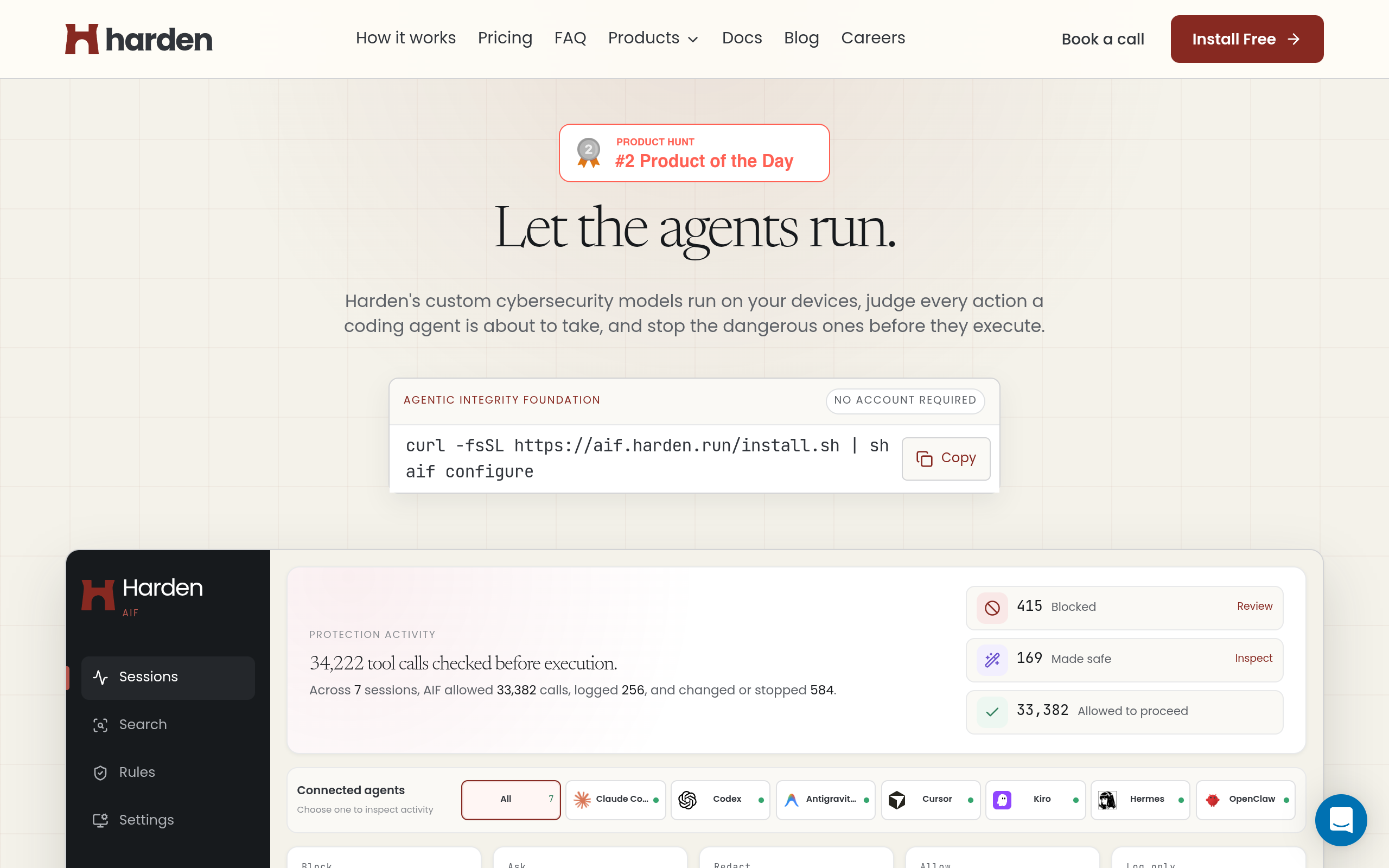Click the 'Connected agents' heading
This screenshot has height=868, width=1389.
tap(351, 790)
